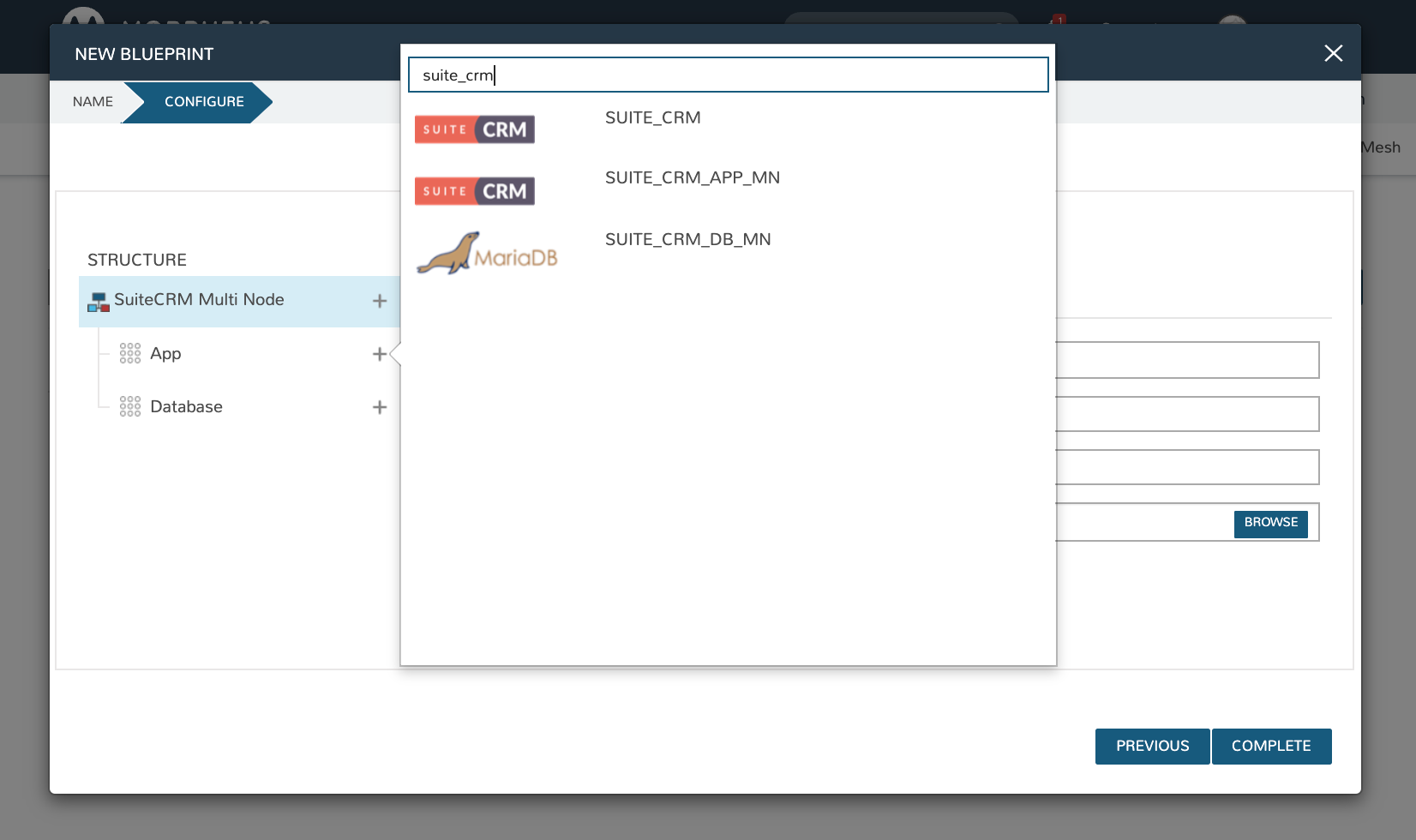Screen dimensions: 1416x840
Task: Add item to SuiteCRM Multi Node
Action: click(x=380, y=301)
